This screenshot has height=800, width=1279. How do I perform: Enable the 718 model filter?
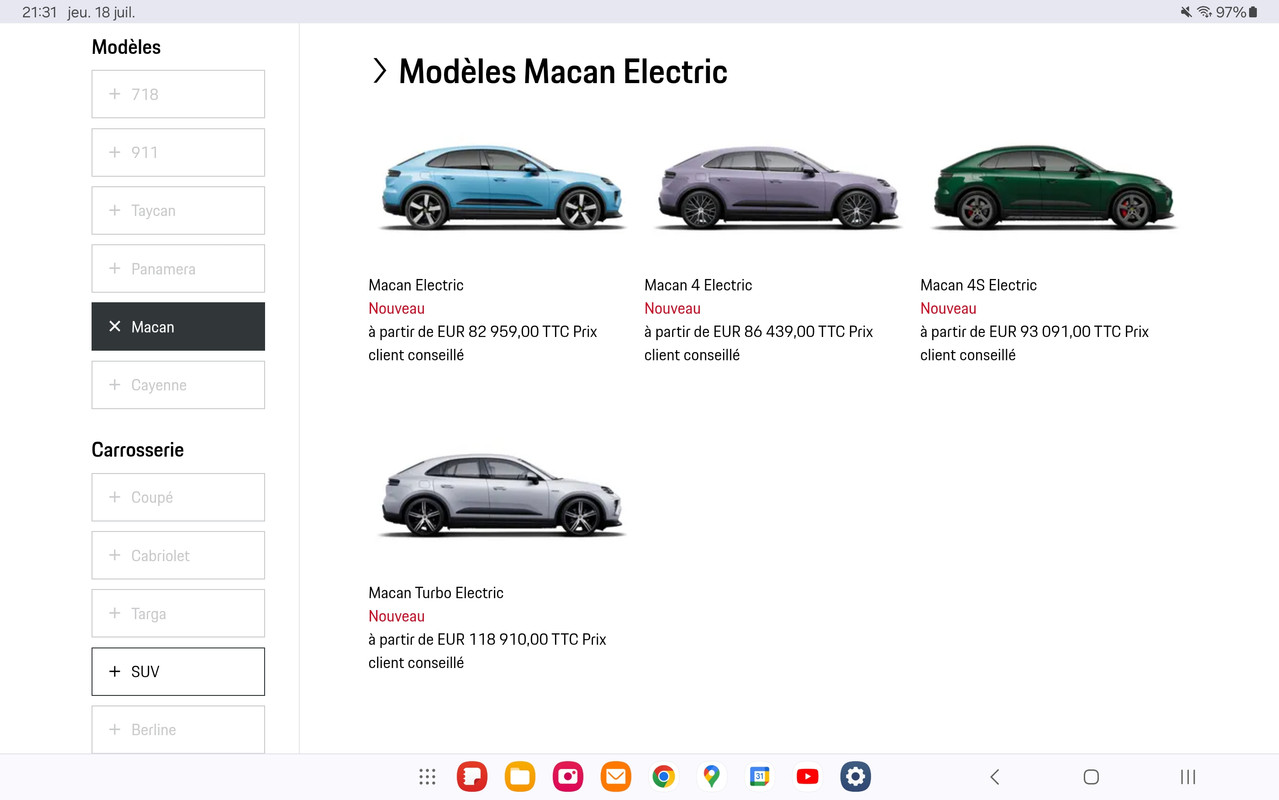click(178, 94)
